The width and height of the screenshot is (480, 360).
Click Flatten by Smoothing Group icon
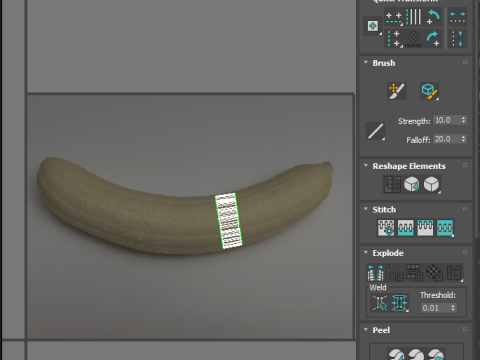(x=414, y=273)
